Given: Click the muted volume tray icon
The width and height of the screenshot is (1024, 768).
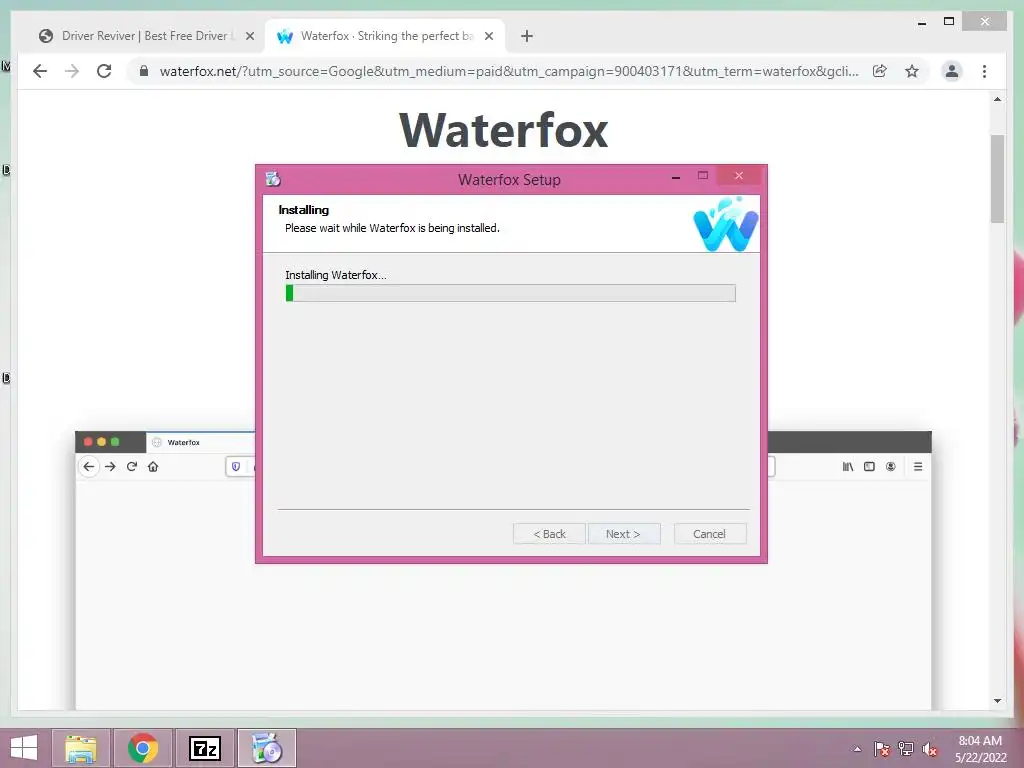Looking at the screenshot, I should (930, 749).
